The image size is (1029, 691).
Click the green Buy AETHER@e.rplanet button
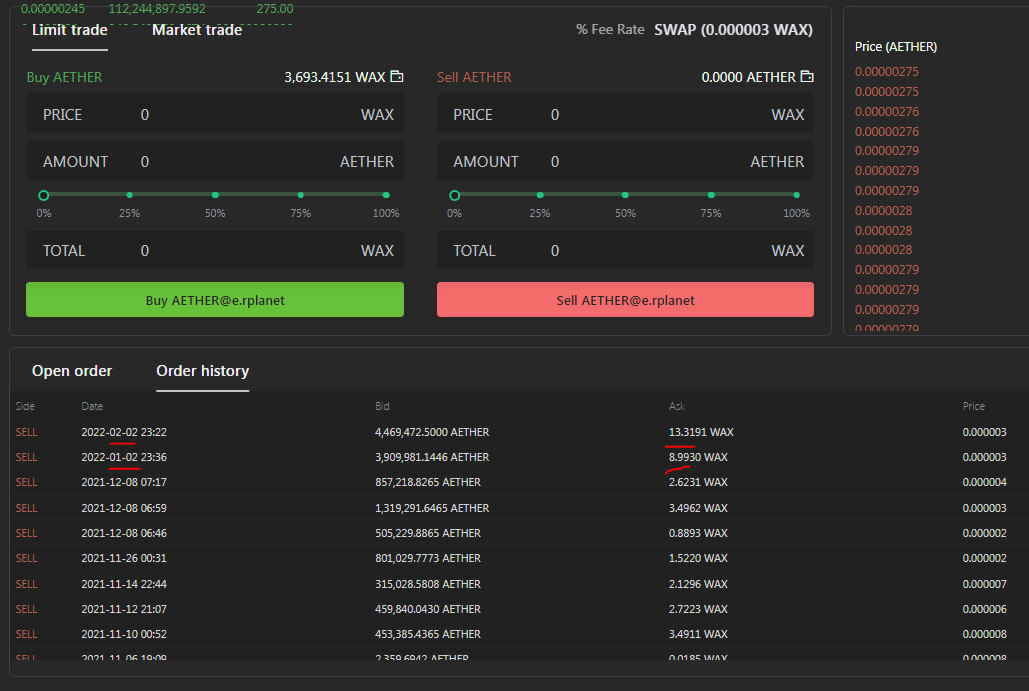tap(215, 300)
